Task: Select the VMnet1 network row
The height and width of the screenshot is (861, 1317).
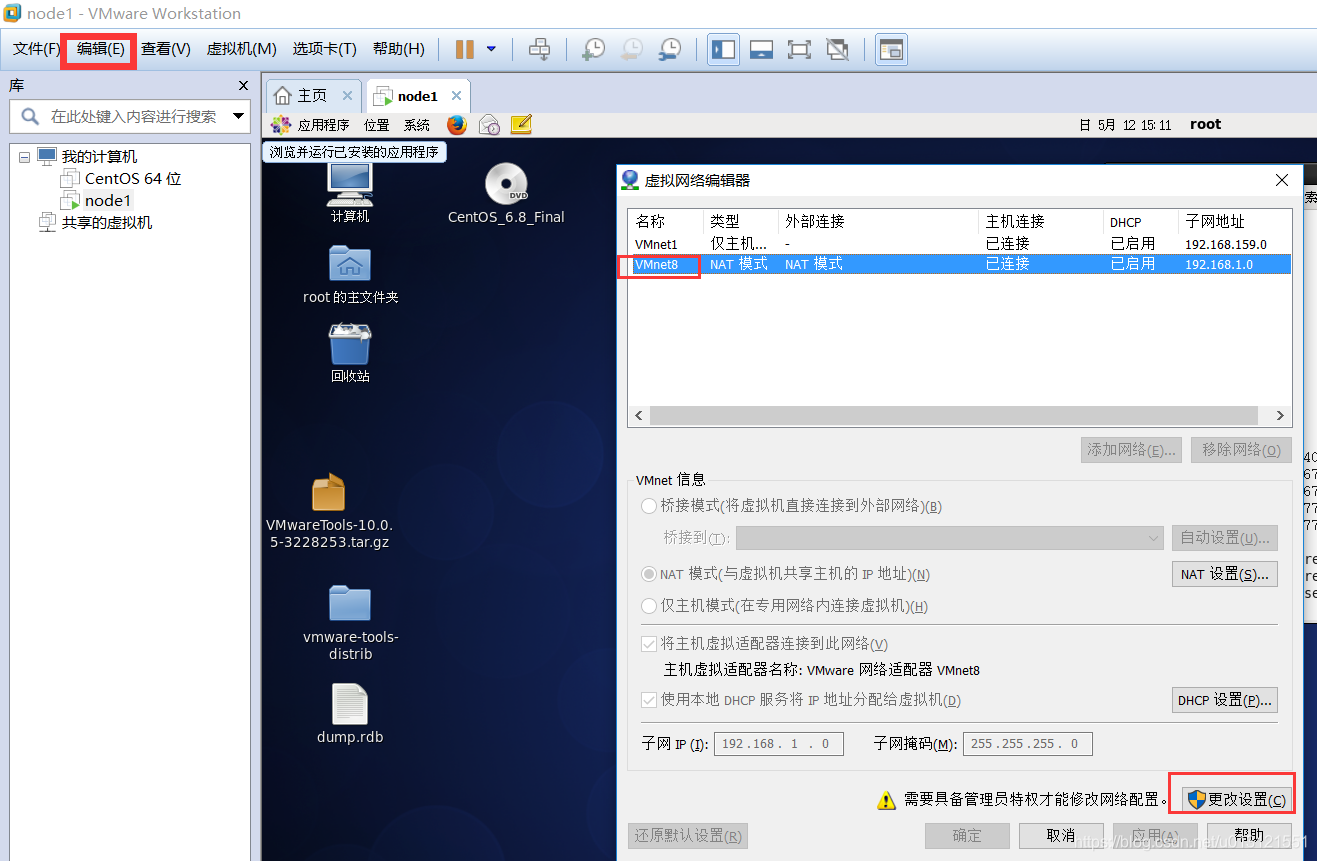Action: coord(960,243)
